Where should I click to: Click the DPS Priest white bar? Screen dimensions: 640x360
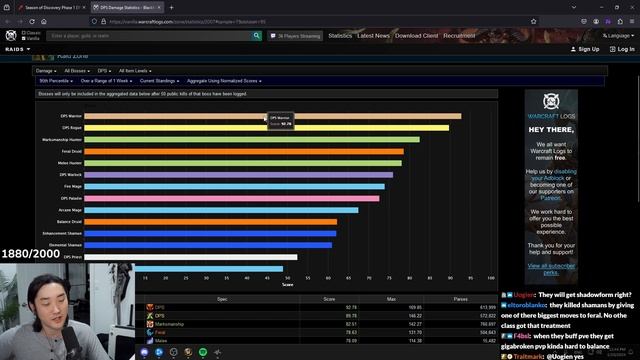pos(191,257)
